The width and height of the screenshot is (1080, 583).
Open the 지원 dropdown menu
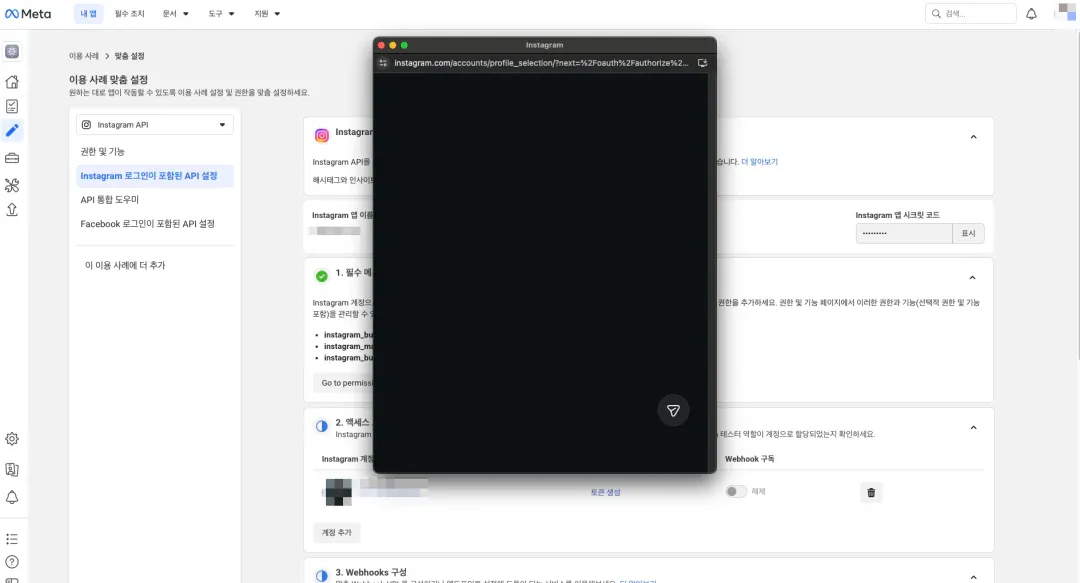(267, 14)
